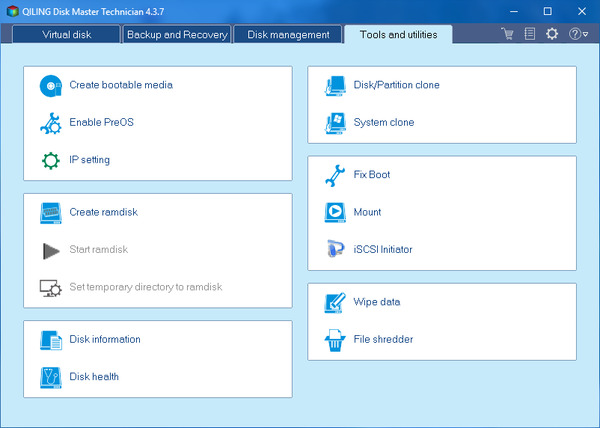Open IP setting via its gear icon

click(50, 160)
